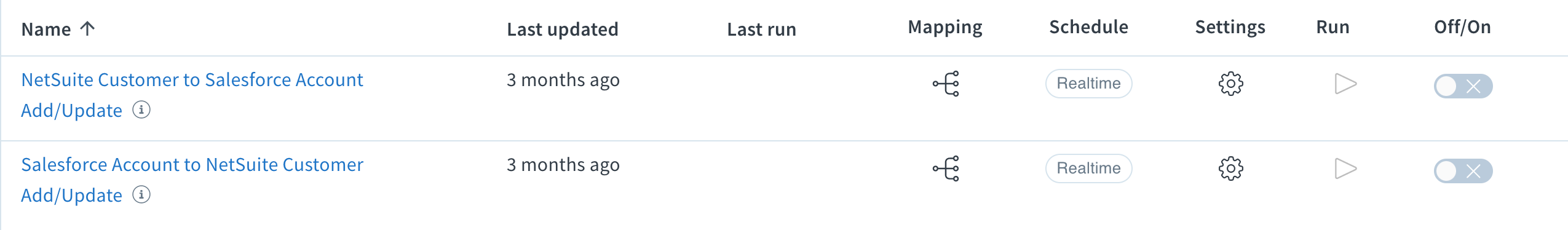Viewport: 1568px width, 230px height.
Task: Open settings gear for NetSuite Customer to Salesforce flow
Action: 1230,84
